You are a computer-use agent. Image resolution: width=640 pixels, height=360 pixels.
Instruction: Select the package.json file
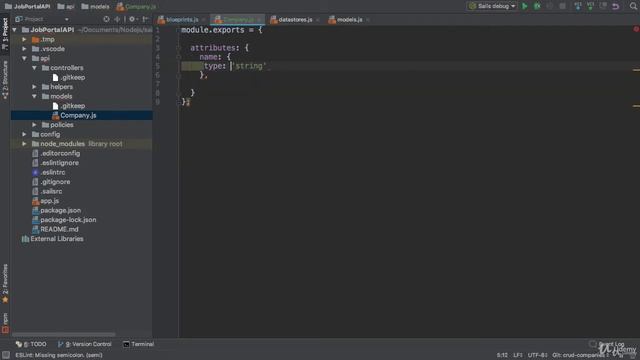(x=56, y=211)
